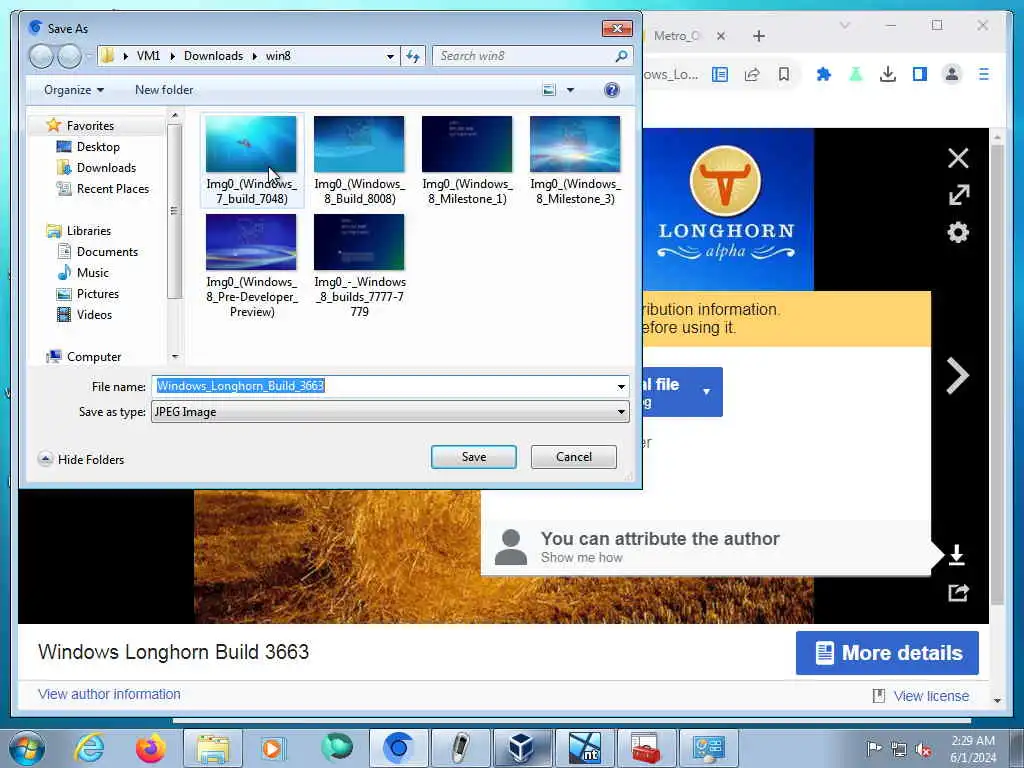This screenshot has height=768, width=1024.
Task: Close the media viewer overlay
Action: tap(958, 158)
